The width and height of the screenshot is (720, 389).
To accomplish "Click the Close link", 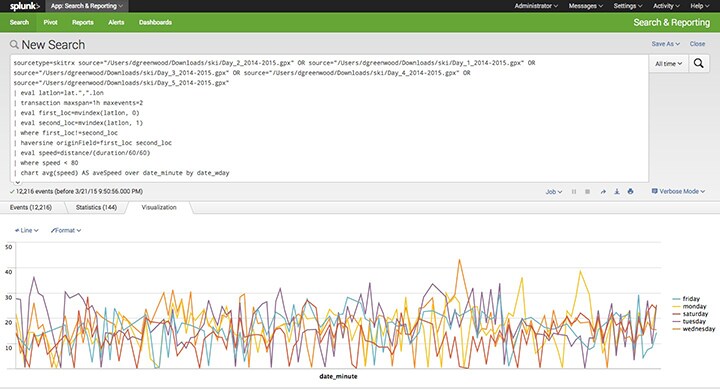I will (x=697, y=44).
